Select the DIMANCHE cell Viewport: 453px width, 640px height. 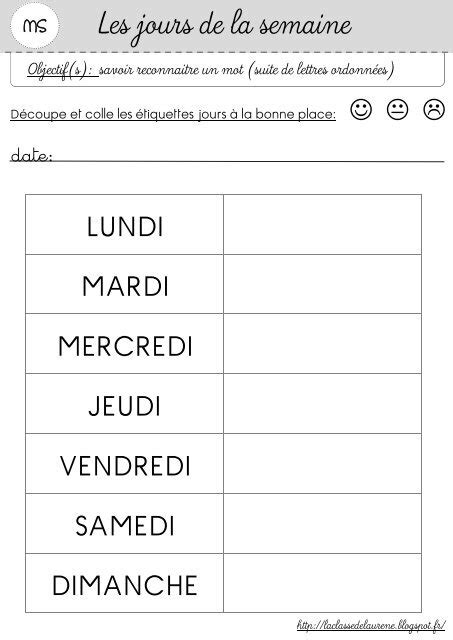[124, 583]
